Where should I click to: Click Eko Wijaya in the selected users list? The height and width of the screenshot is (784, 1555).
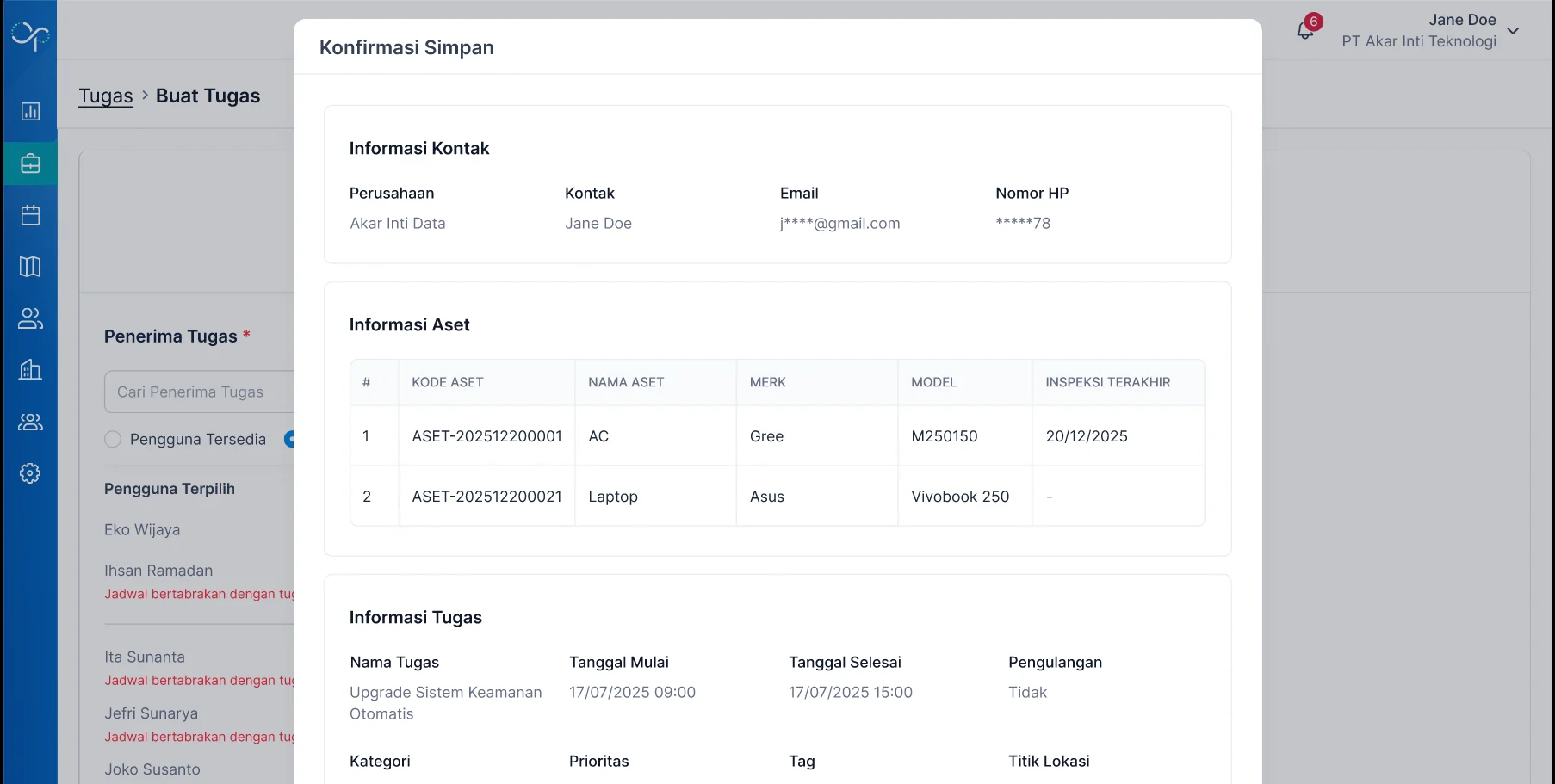click(x=142, y=529)
